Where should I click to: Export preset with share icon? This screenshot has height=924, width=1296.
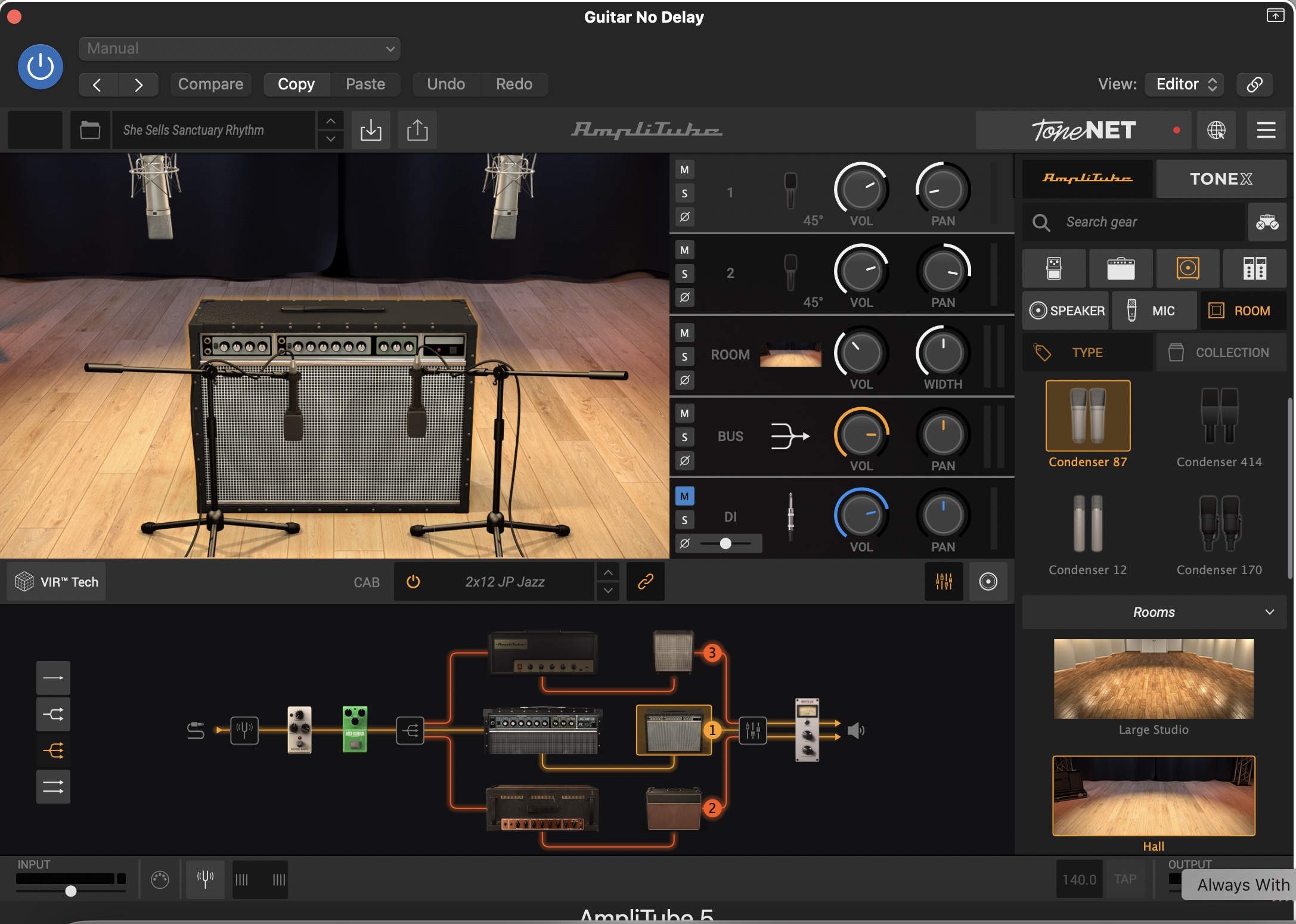tap(417, 130)
